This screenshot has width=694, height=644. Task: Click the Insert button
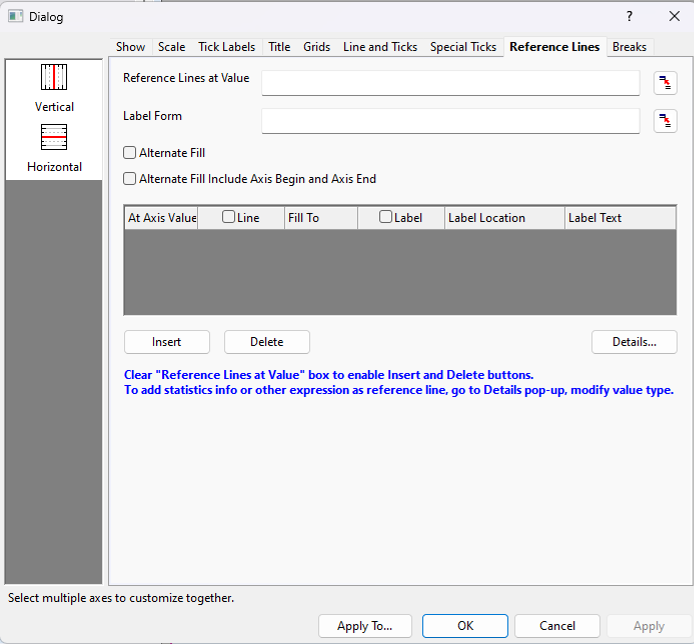coord(167,342)
